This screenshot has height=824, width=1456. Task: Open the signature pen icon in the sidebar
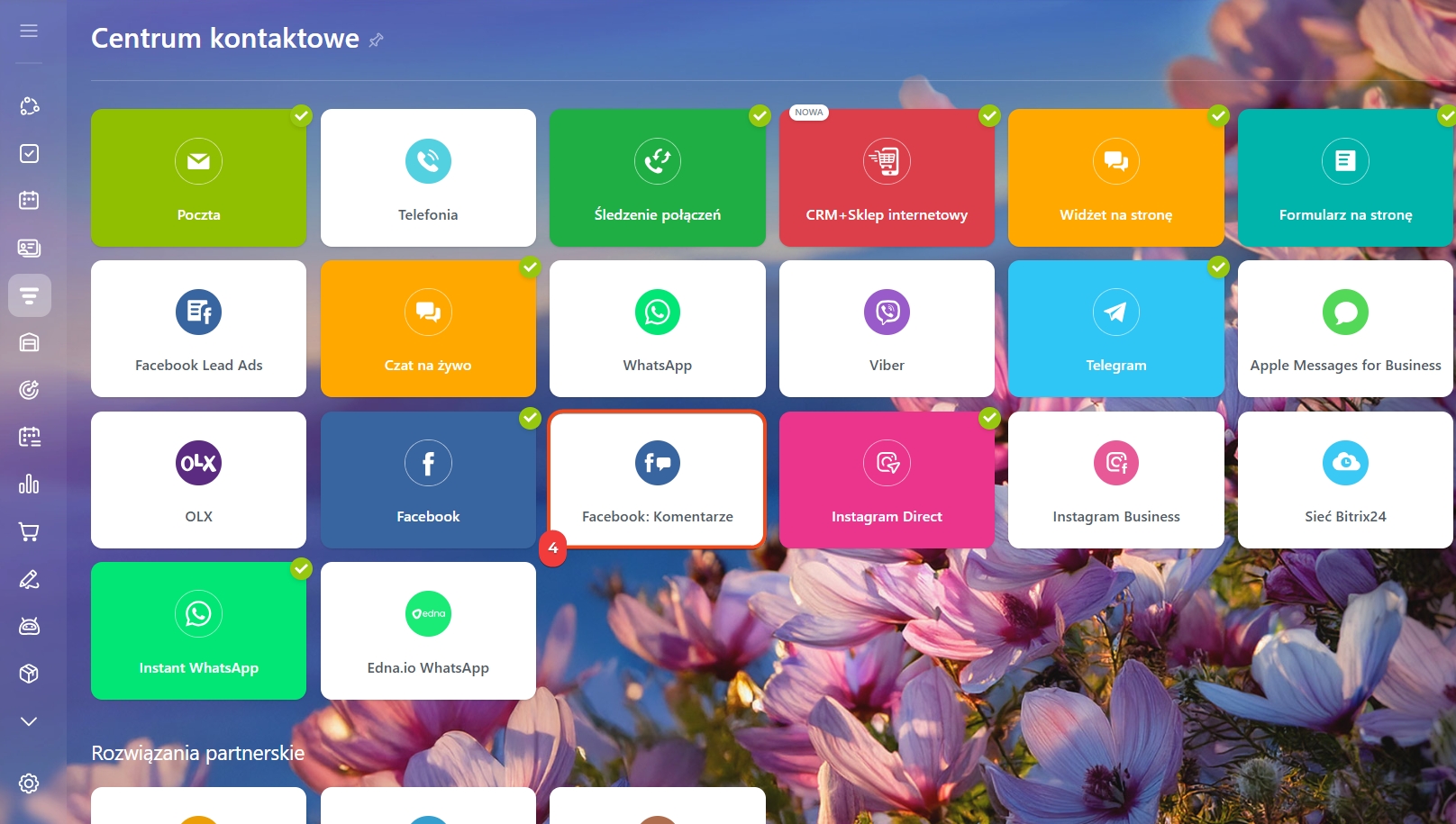[x=29, y=579]
